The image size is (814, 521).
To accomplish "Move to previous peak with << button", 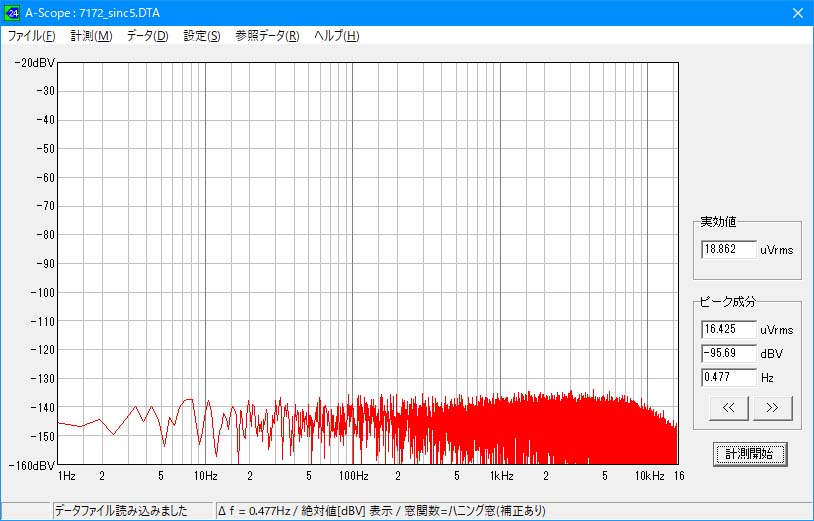I will pos(728,408).
